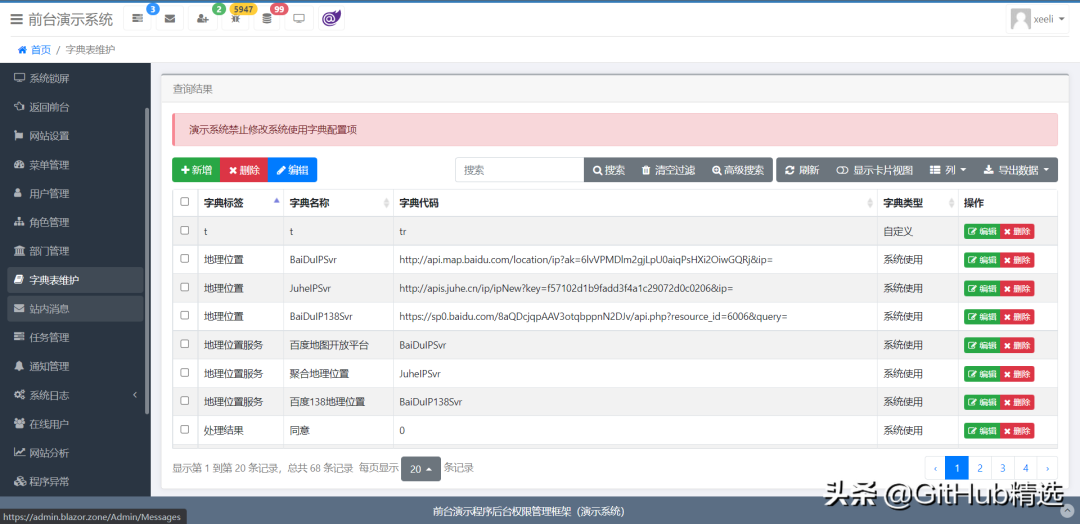The width and height of the screenshot is (1080, 524).
Task: Open 站内消息 in the sidebar
Action: [x=75, y=308]
